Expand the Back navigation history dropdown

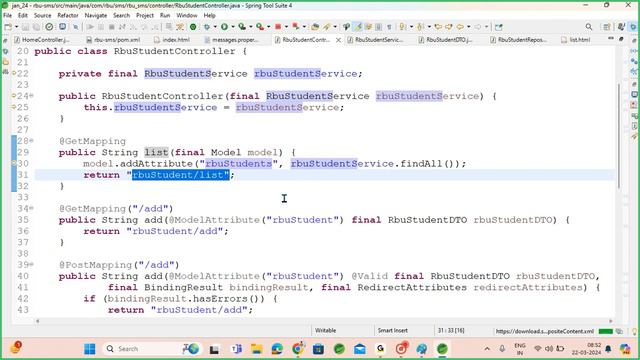coord(468,27)
